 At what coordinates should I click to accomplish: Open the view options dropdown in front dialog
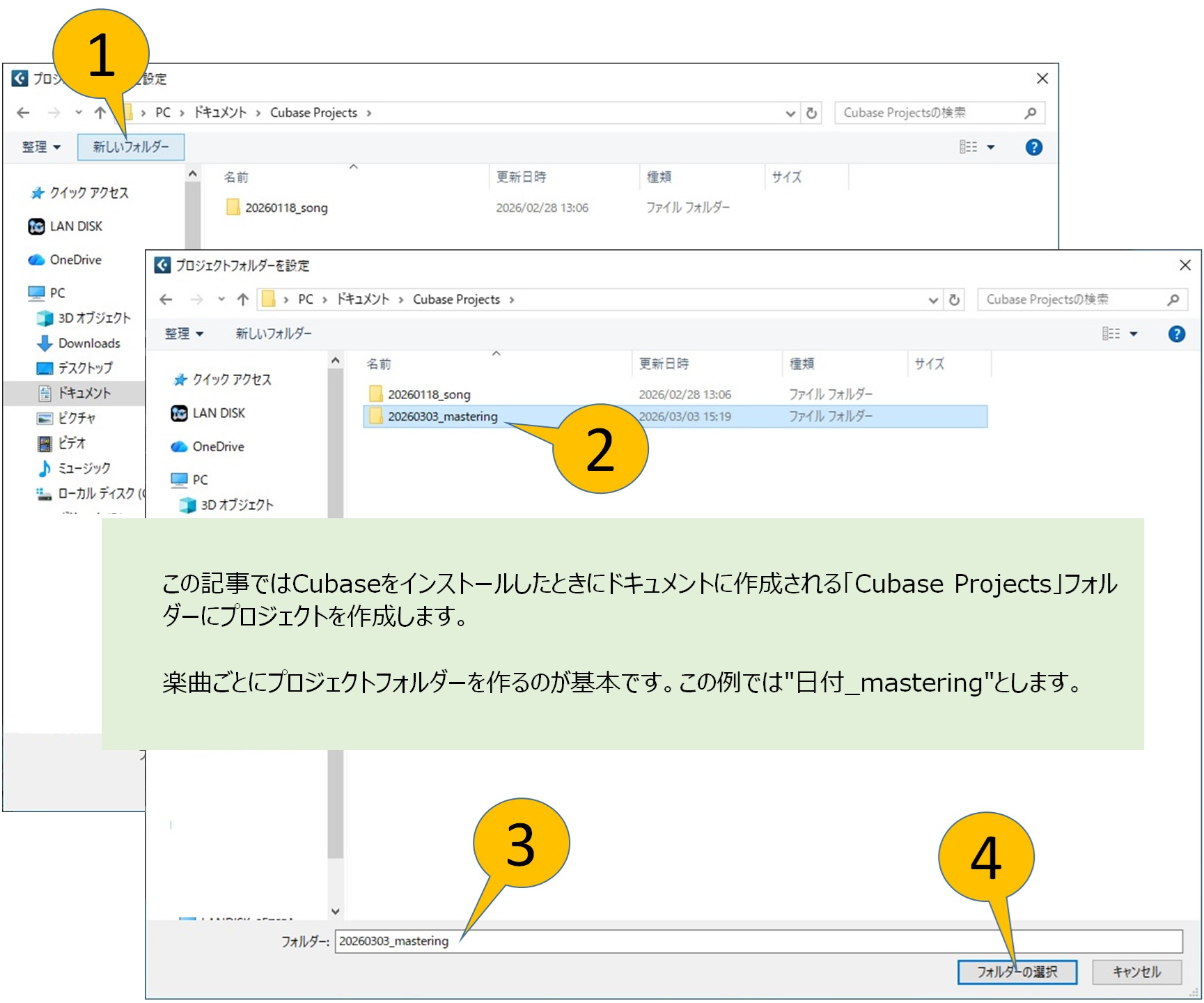[1133, 334]
